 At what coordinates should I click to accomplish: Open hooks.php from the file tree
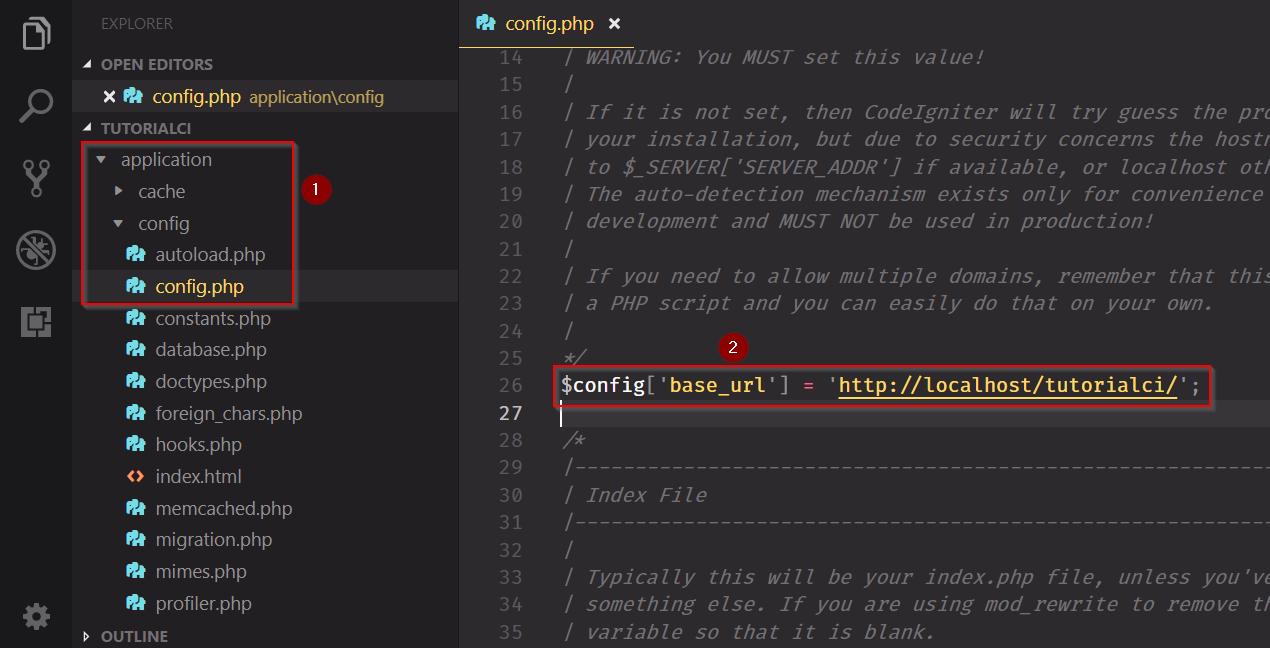(x=198, y=445)
